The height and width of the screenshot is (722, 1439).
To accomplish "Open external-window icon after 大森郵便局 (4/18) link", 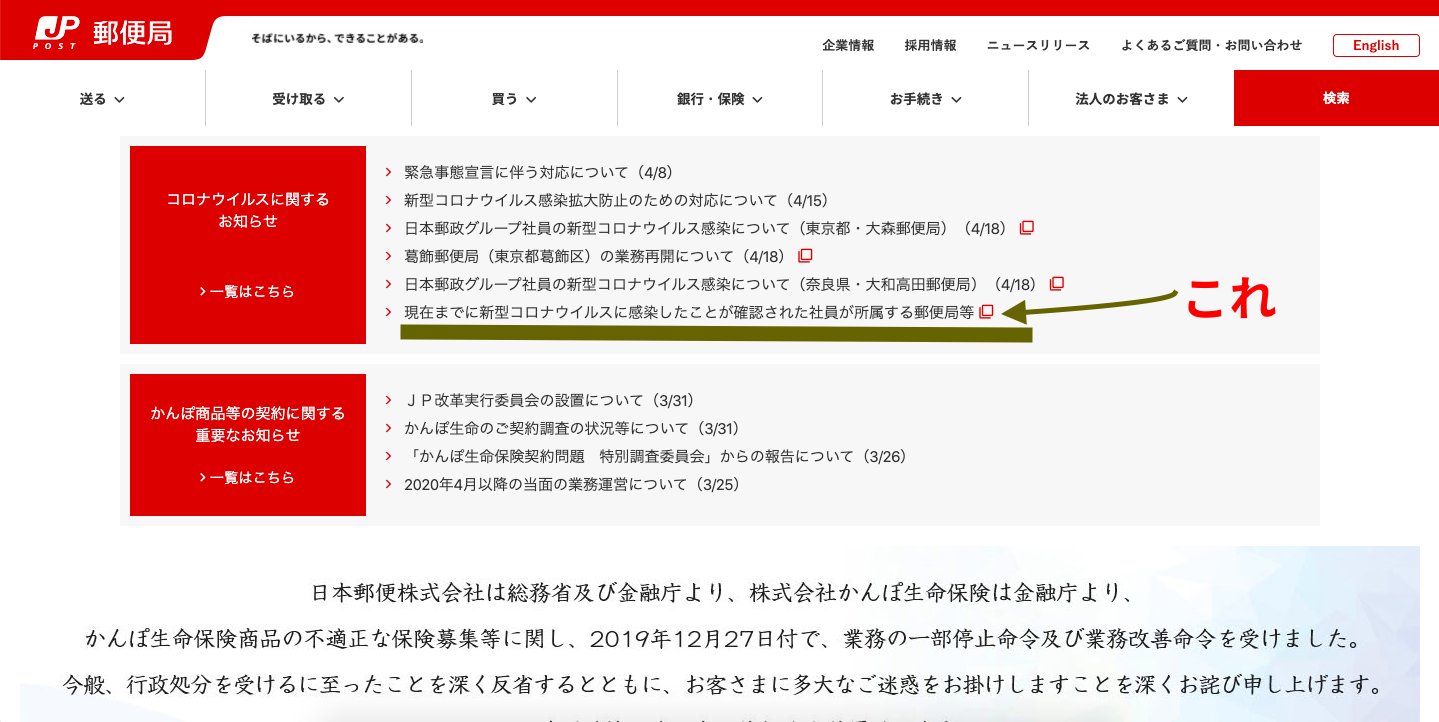I will [x=1026, y=228].
